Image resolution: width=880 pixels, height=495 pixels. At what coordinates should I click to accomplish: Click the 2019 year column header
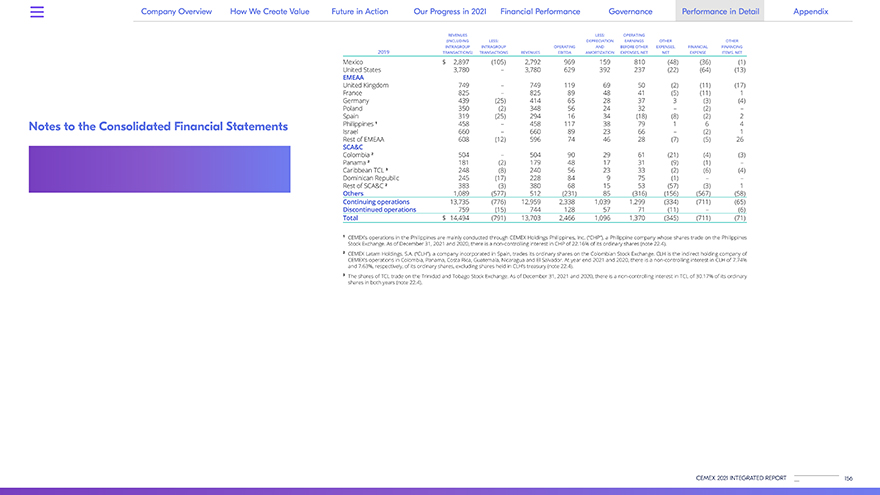pos(384,52)
